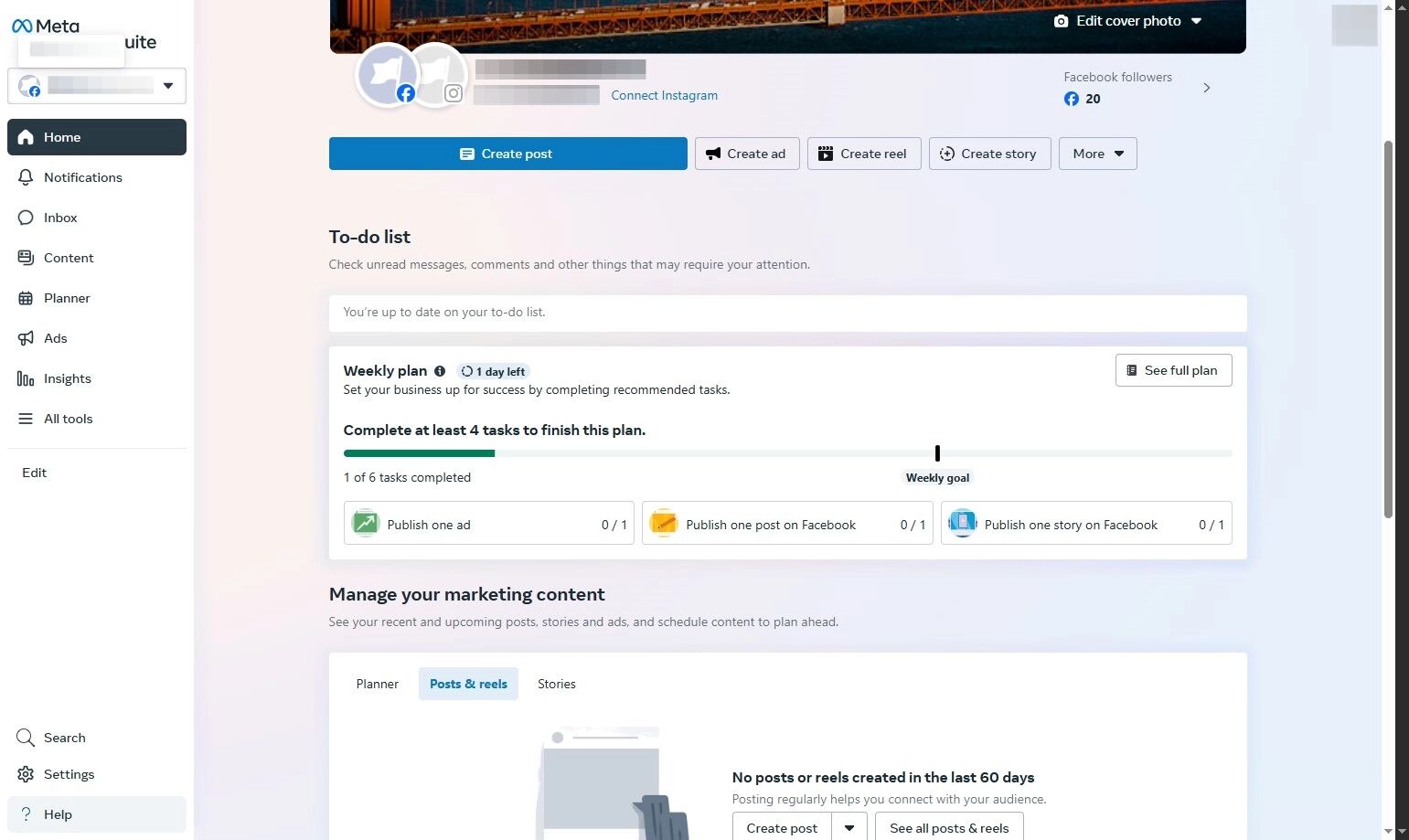Open Search from the sidebar
Viewport: 1409px width, 840px height.
[x=64, y=737]
